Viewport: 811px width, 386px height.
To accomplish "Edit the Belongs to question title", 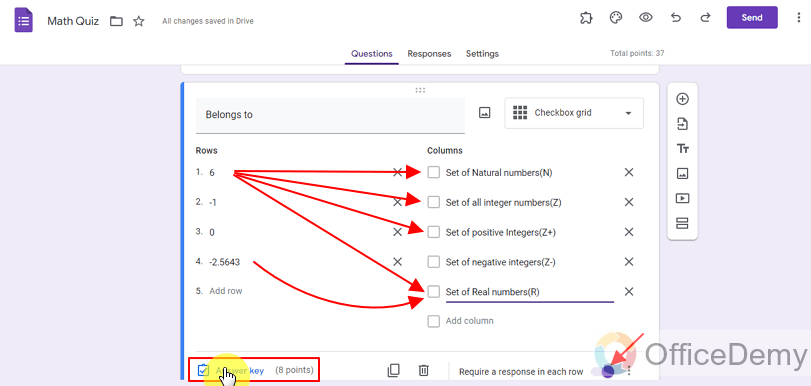I will [330, 115].
